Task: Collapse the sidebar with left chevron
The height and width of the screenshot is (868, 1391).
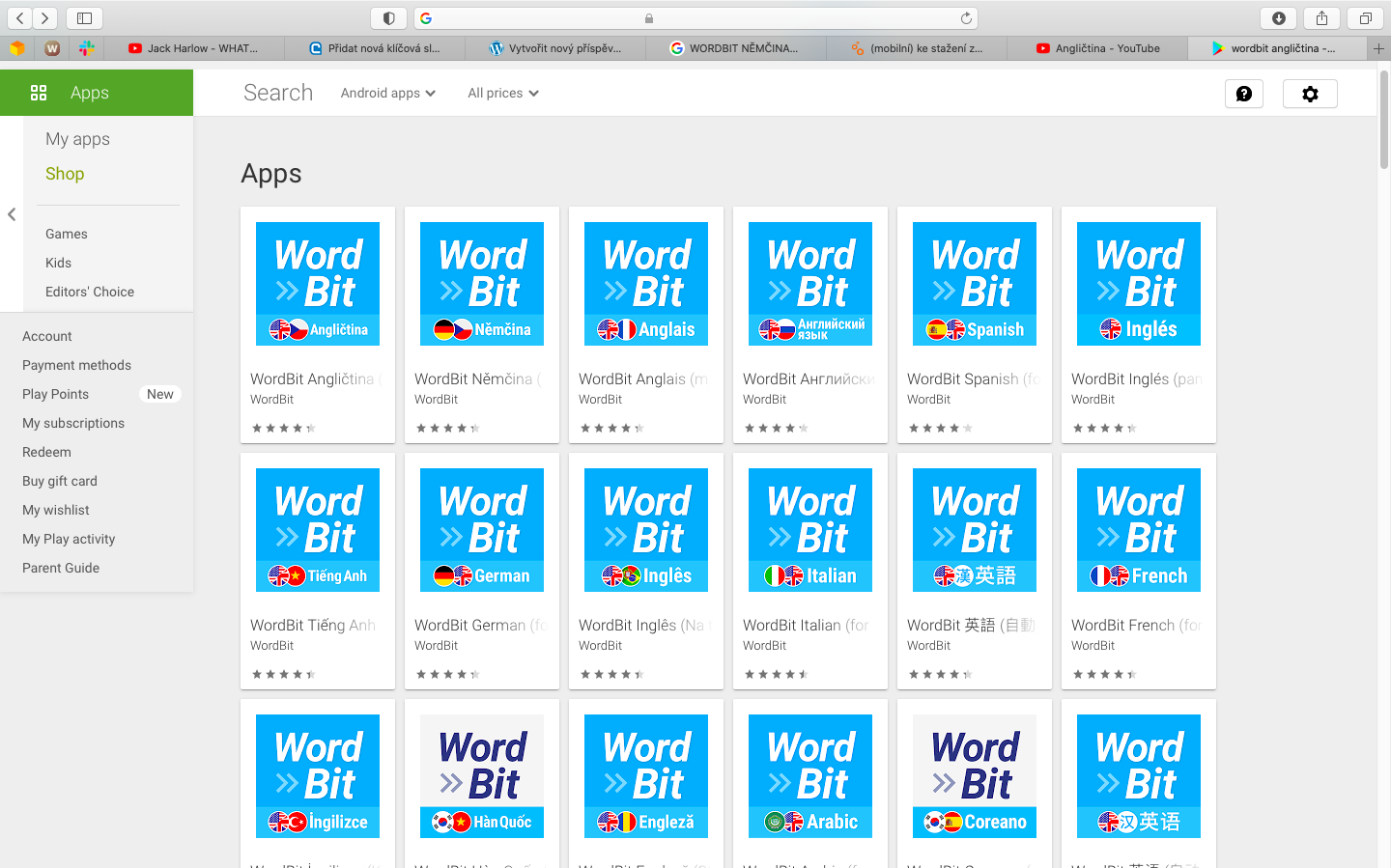Action: (12, 214)
